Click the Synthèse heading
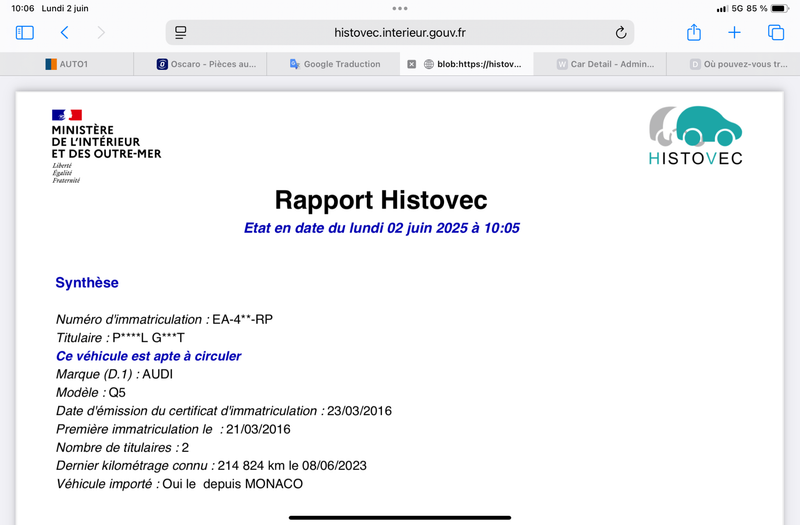This screenshot has height=525, width=800. 87,283
